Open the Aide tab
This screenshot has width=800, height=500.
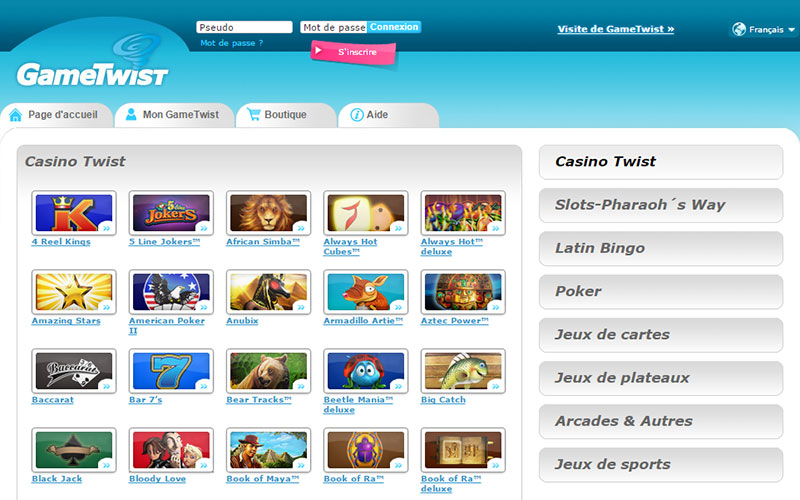[x=389, y=115]
